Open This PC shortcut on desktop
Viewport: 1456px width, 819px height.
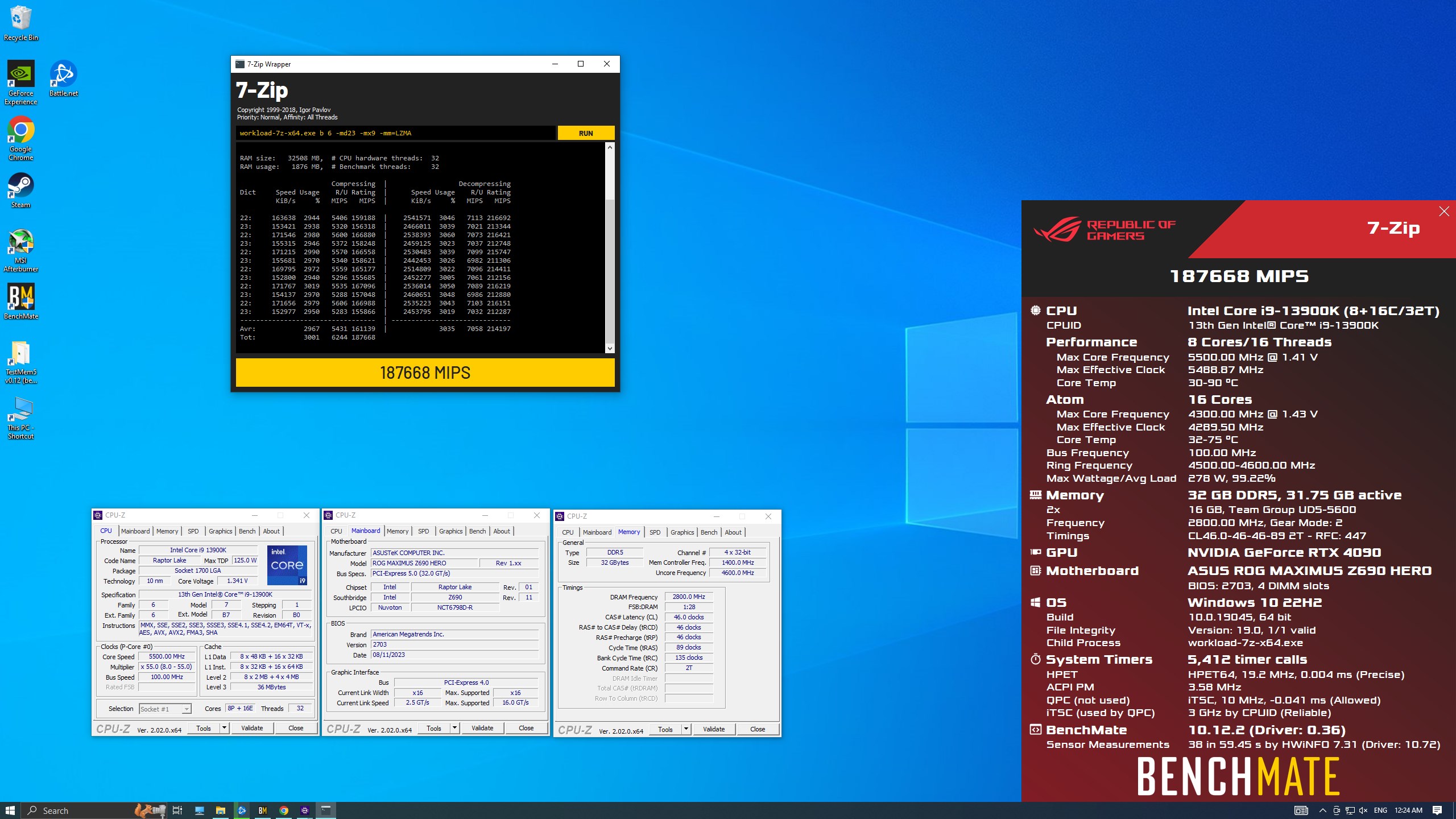[20, 418]
